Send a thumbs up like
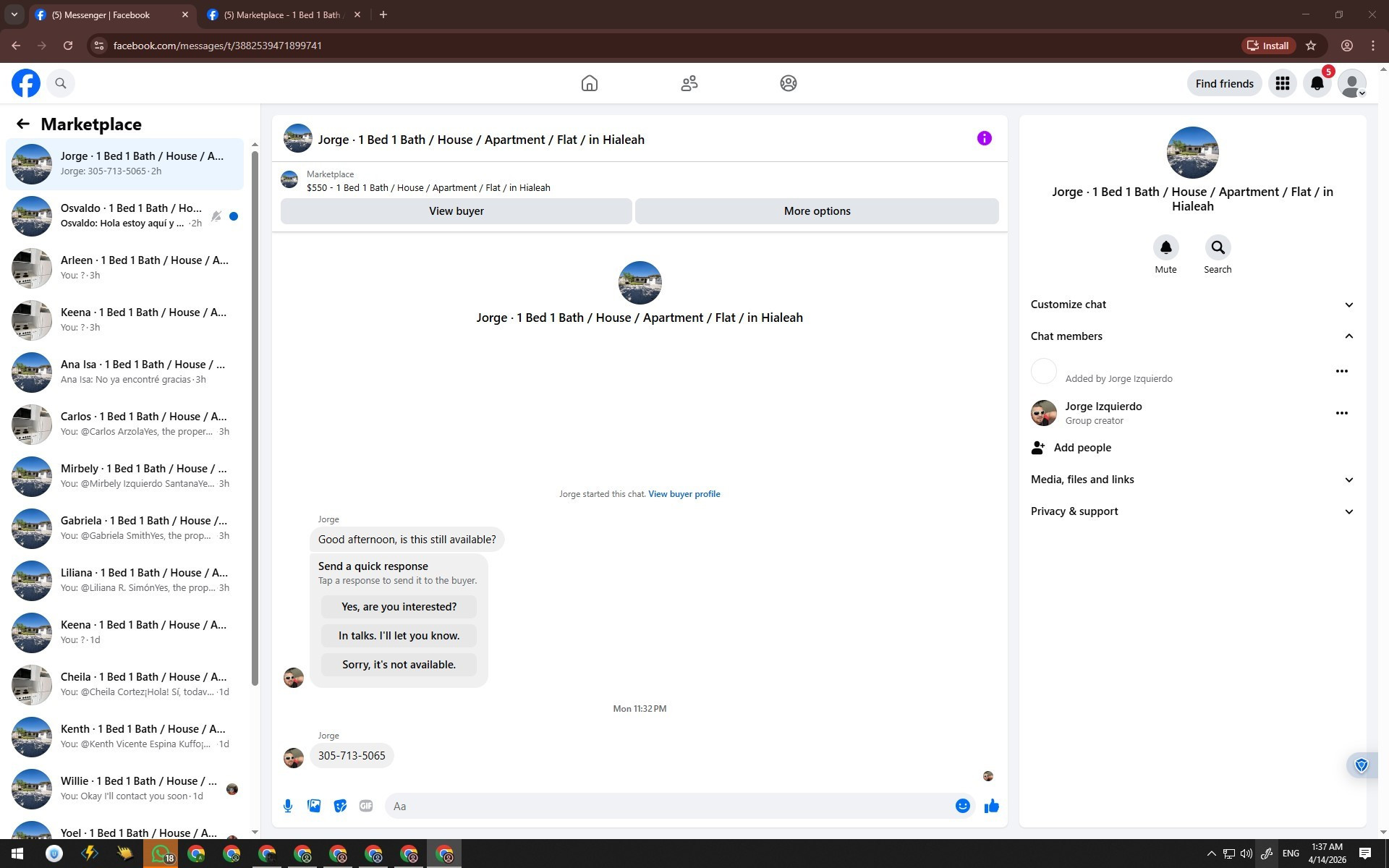This screenshot has height=868, width=1389. pos(991,806)
